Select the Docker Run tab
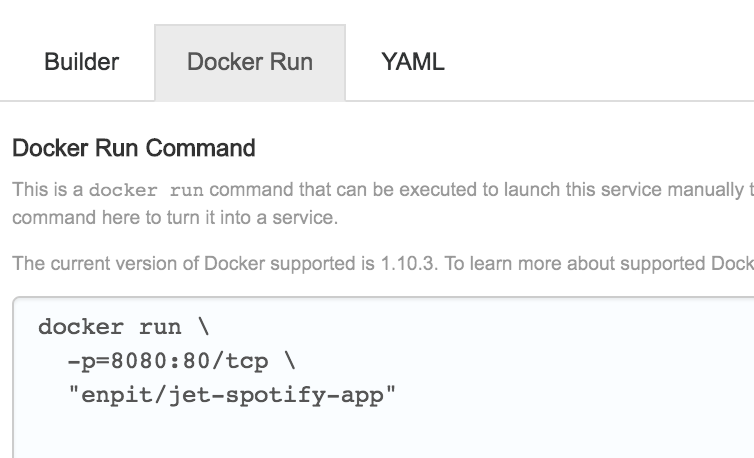754x458 pixels. 250,62
